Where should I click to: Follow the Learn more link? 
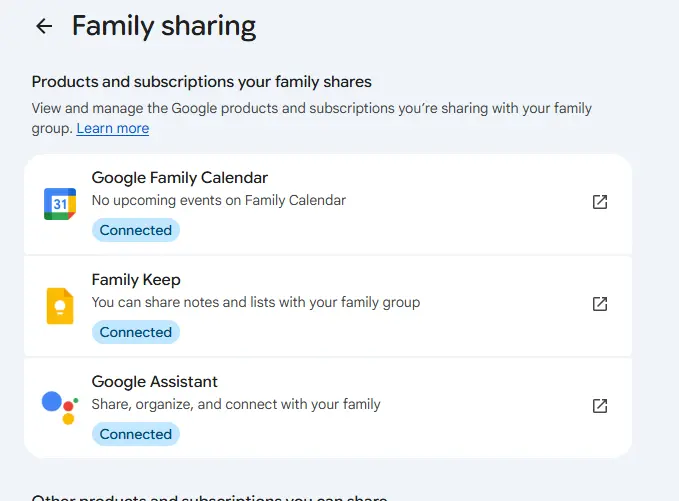pyautogui.click(x=113, y=128)
